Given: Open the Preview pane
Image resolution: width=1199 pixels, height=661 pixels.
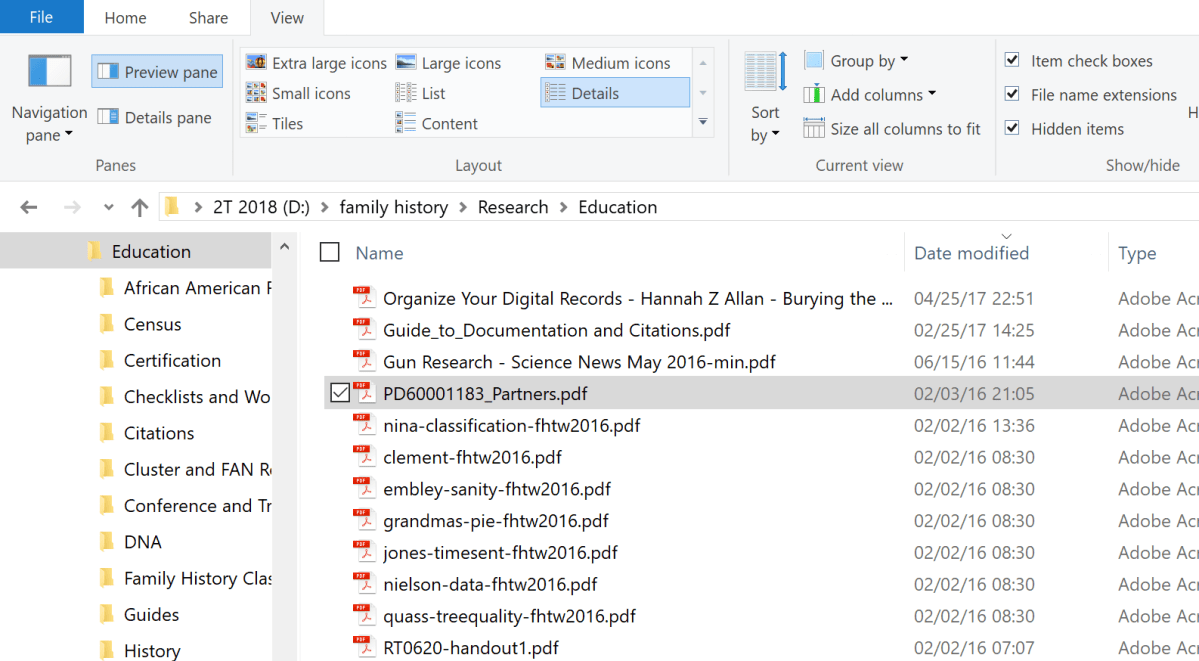Looking at the screenshot, I should [x=156, y=71].
